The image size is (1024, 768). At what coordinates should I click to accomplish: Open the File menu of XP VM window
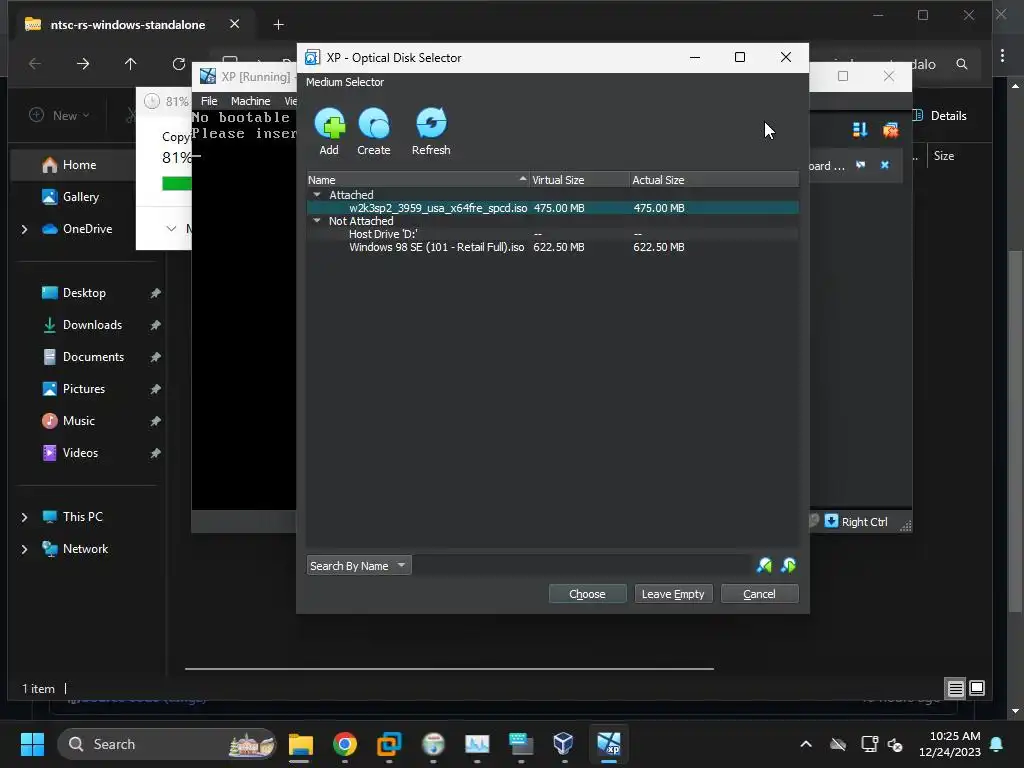tap(209, 101)
